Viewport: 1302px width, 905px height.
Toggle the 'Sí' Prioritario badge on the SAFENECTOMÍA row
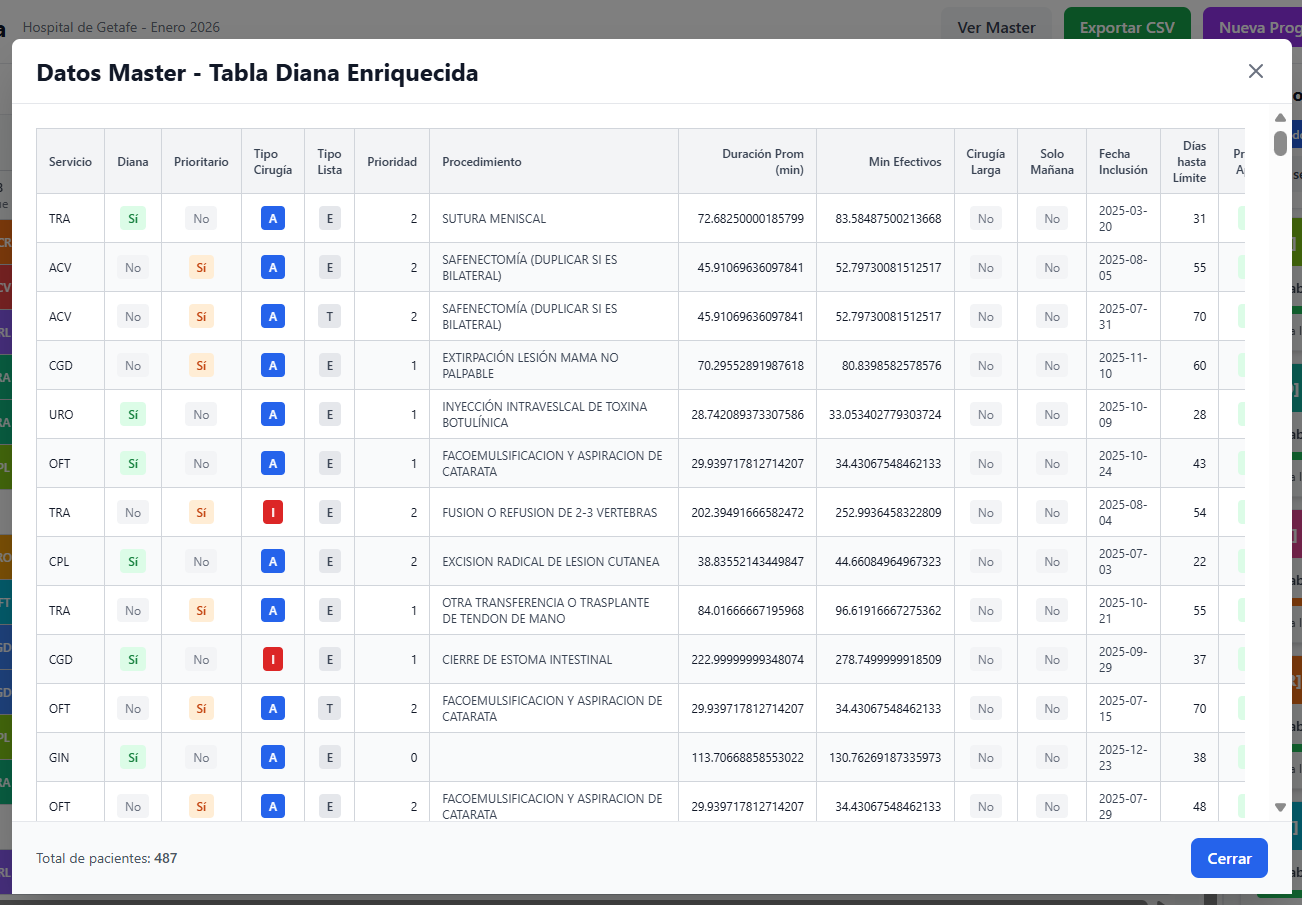[200, 267]
